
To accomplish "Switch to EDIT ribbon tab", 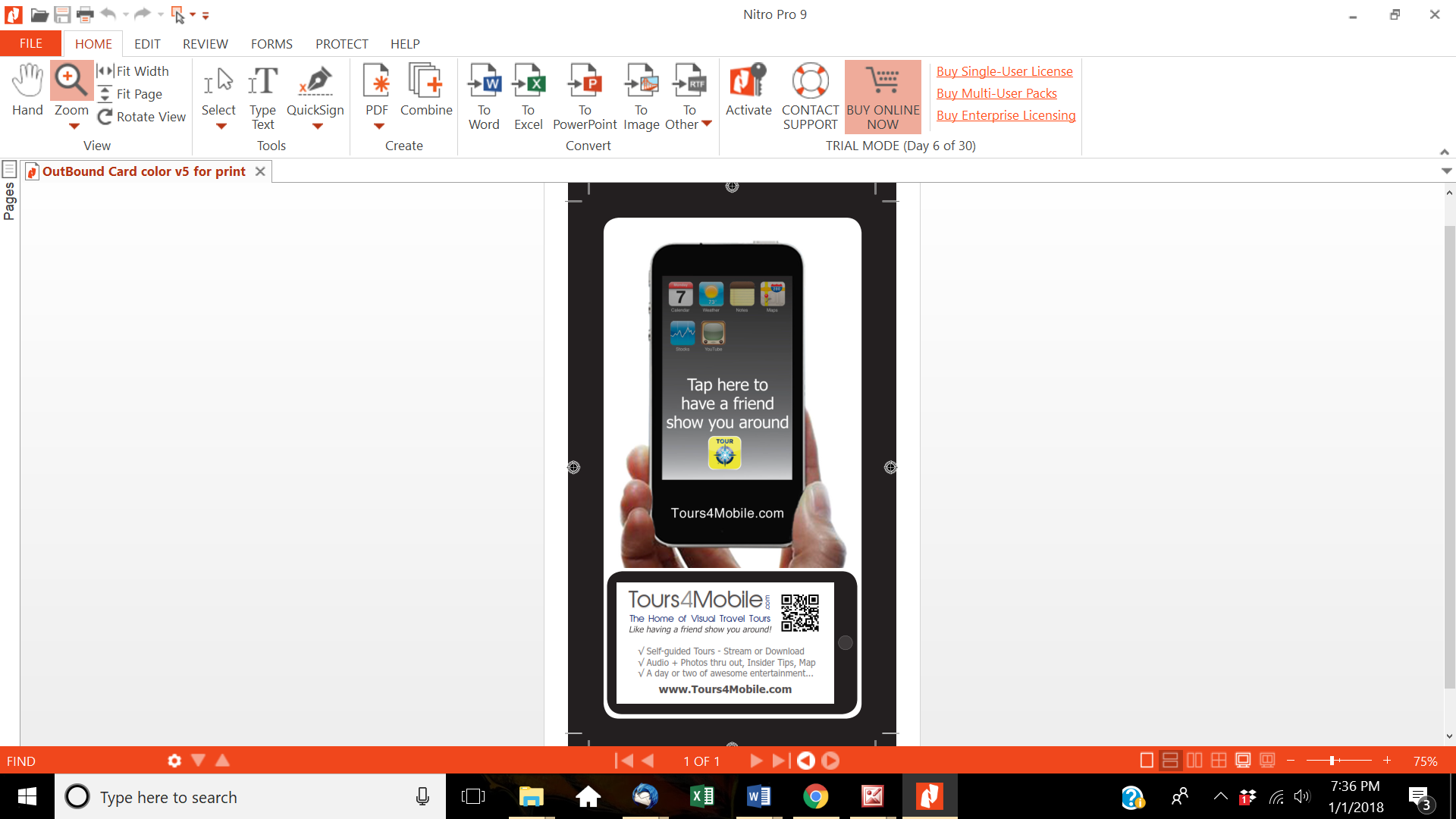I will [x=147, y=44].
